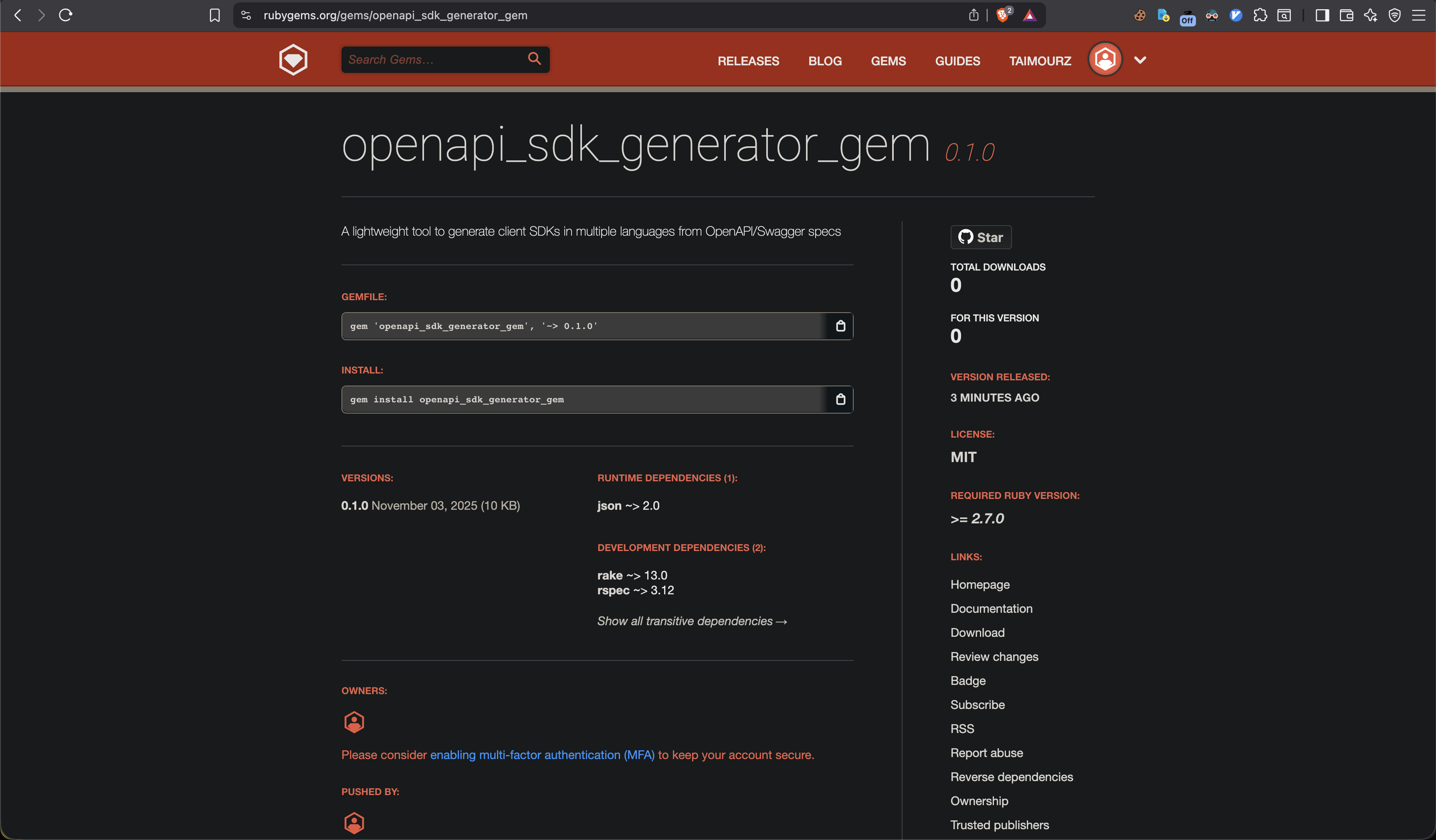
Task: Click the search magnifier icon
Action: 534,59
